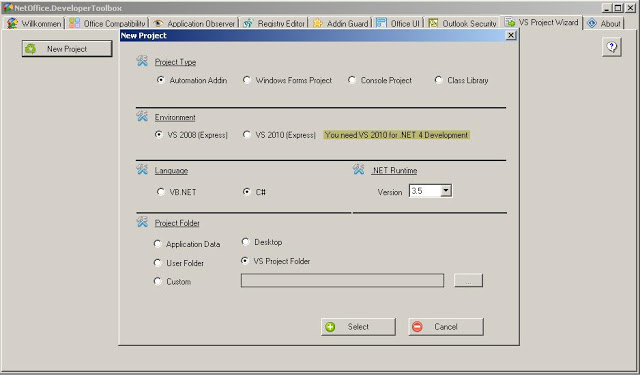Click the Willkommen tab icon
Viewport: 640px width, 376px height.
pyautogui.click(x=12, y=23)
